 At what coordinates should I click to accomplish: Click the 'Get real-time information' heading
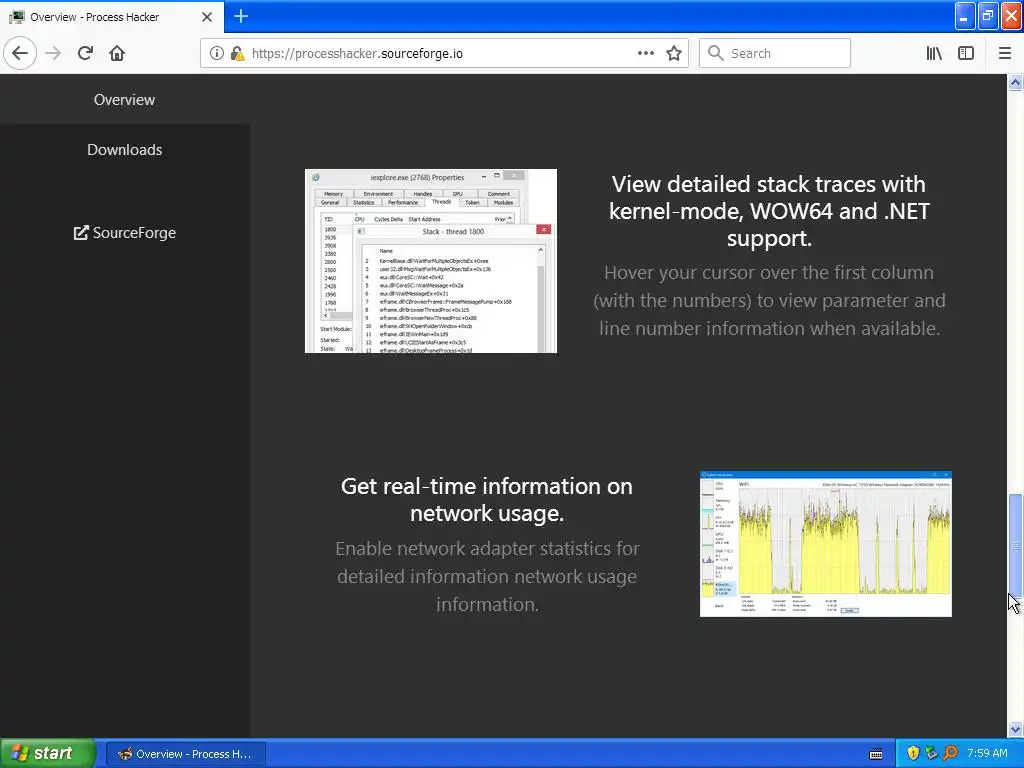click(487, 500)
